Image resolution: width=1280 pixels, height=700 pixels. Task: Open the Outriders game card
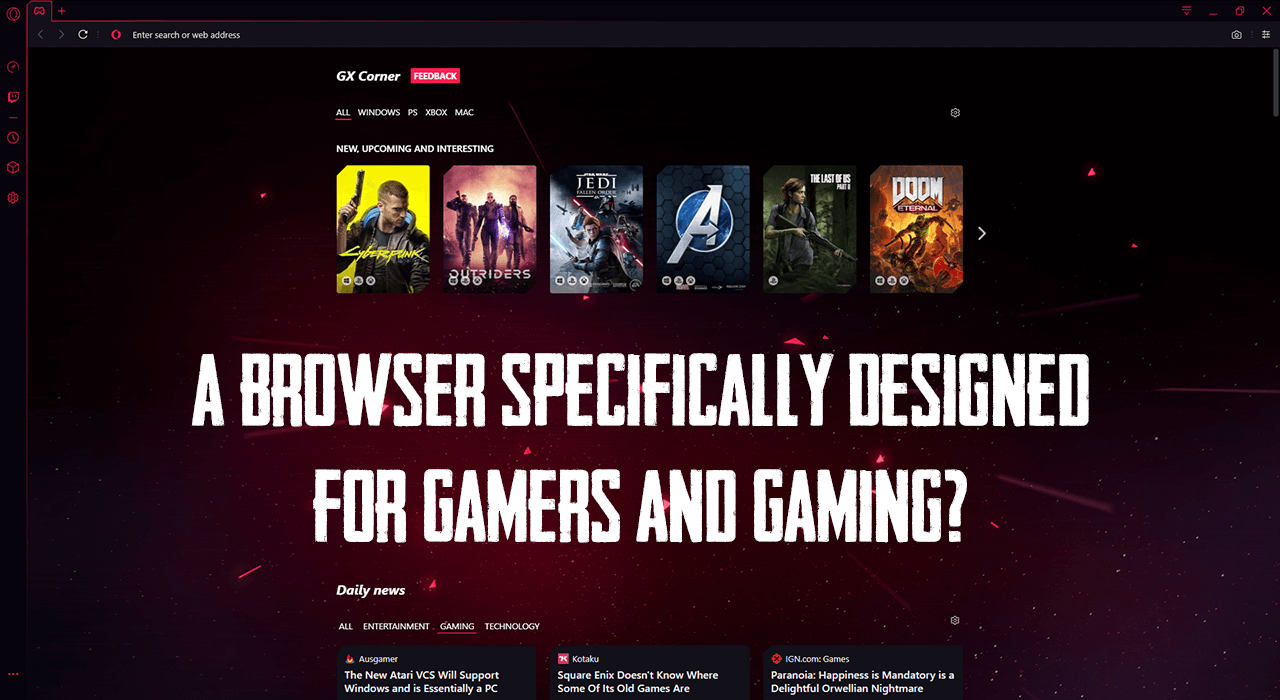click(x=490, y=229)
